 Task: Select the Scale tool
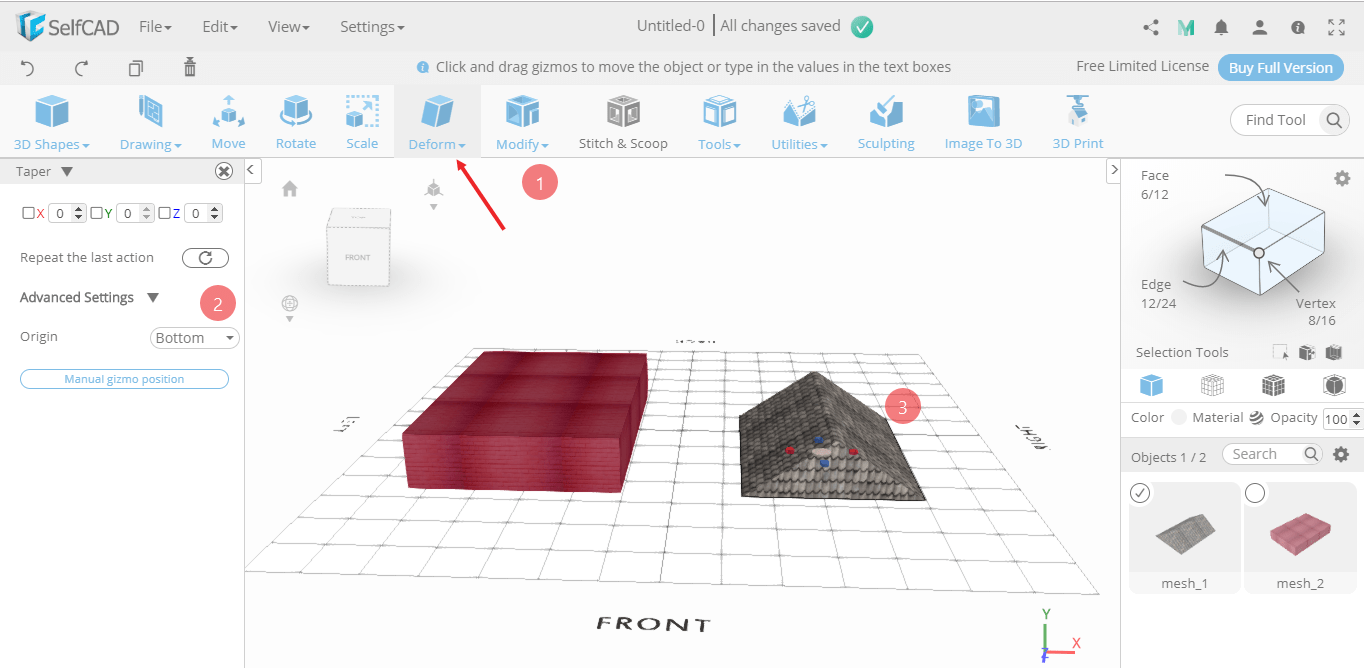coord(361,120)
